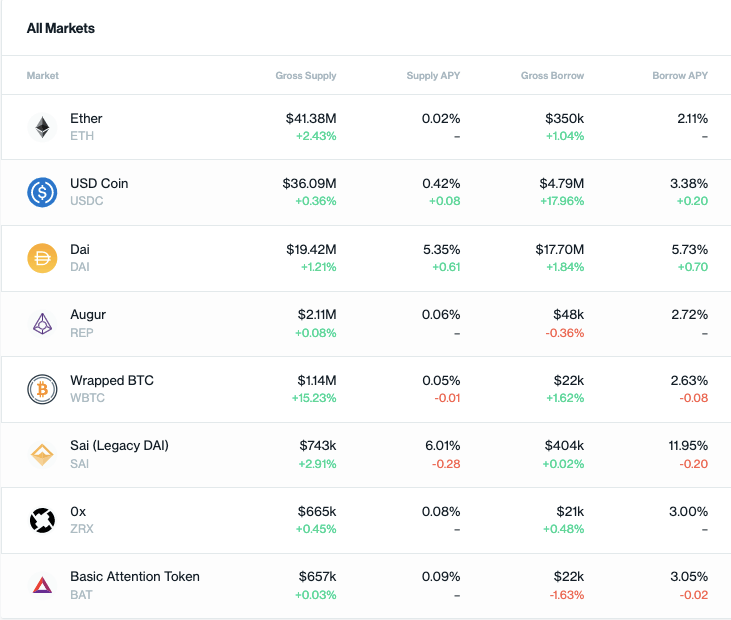
Task: Sort by Gross Borrow column header
Action: click(552, 76)
